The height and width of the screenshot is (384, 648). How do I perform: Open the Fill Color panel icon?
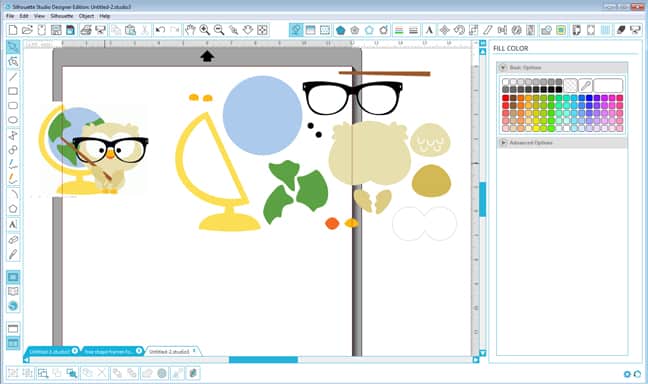(x=296, y=30)
